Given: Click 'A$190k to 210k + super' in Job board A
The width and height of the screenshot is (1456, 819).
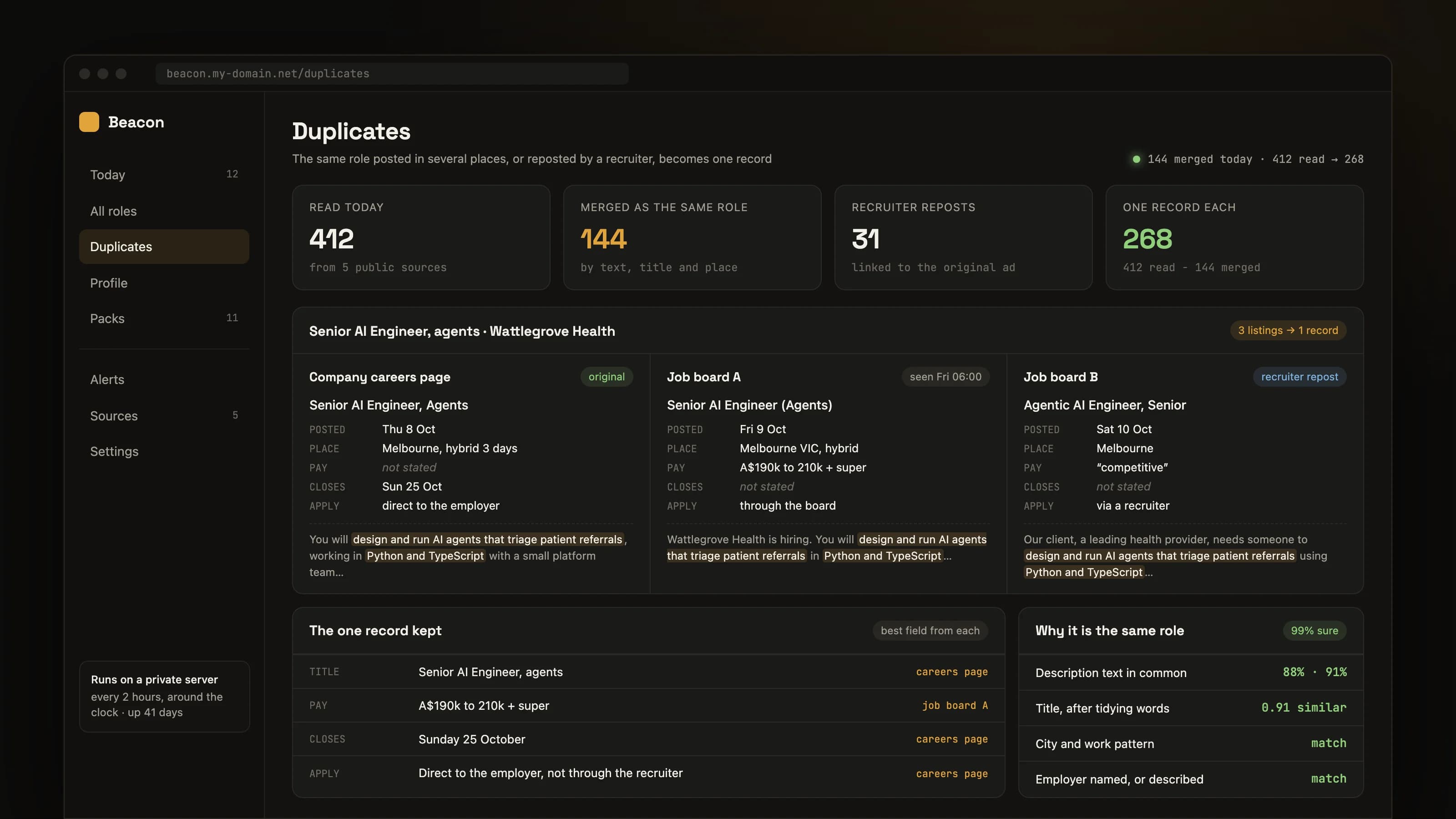Looking at the screenshot, I should 803,467.
